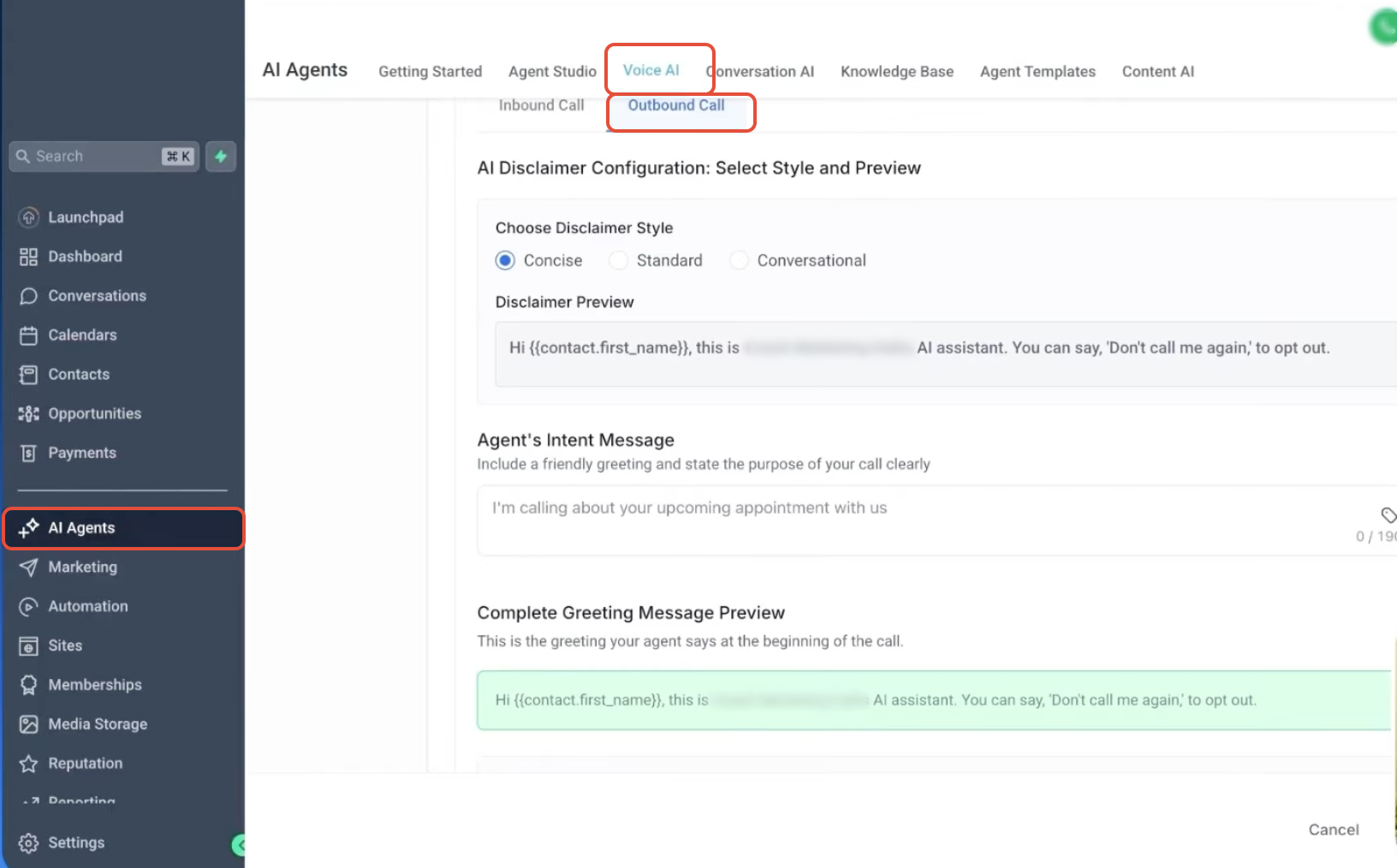1397x868 pixels.
Task: Click the Cancel button
Action: 1334,829
